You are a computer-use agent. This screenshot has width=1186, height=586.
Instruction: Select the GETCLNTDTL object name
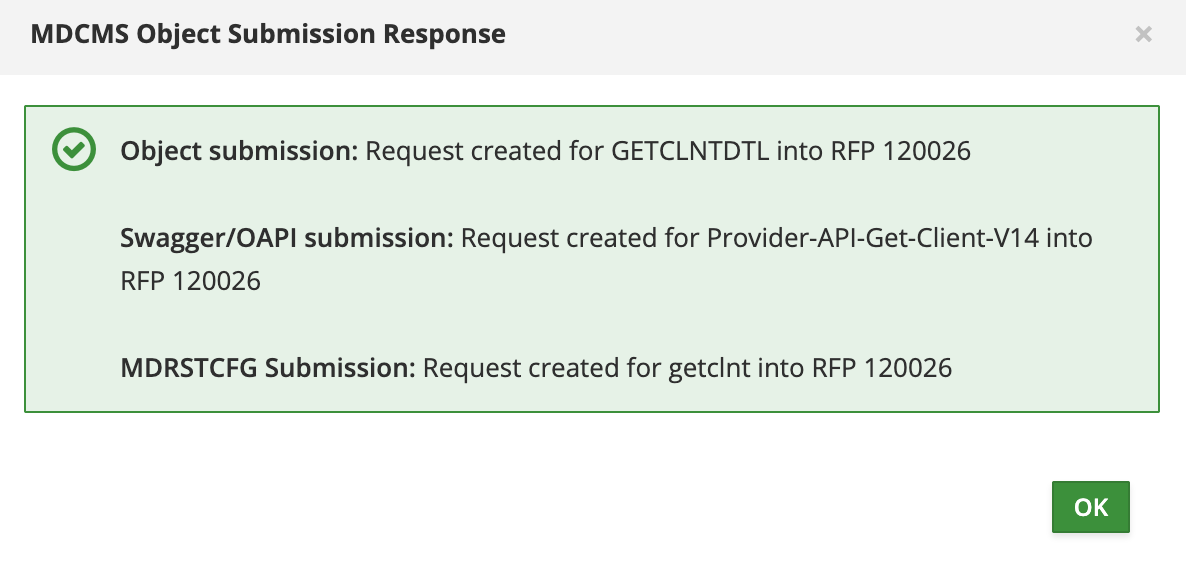[x=690, y=150]
